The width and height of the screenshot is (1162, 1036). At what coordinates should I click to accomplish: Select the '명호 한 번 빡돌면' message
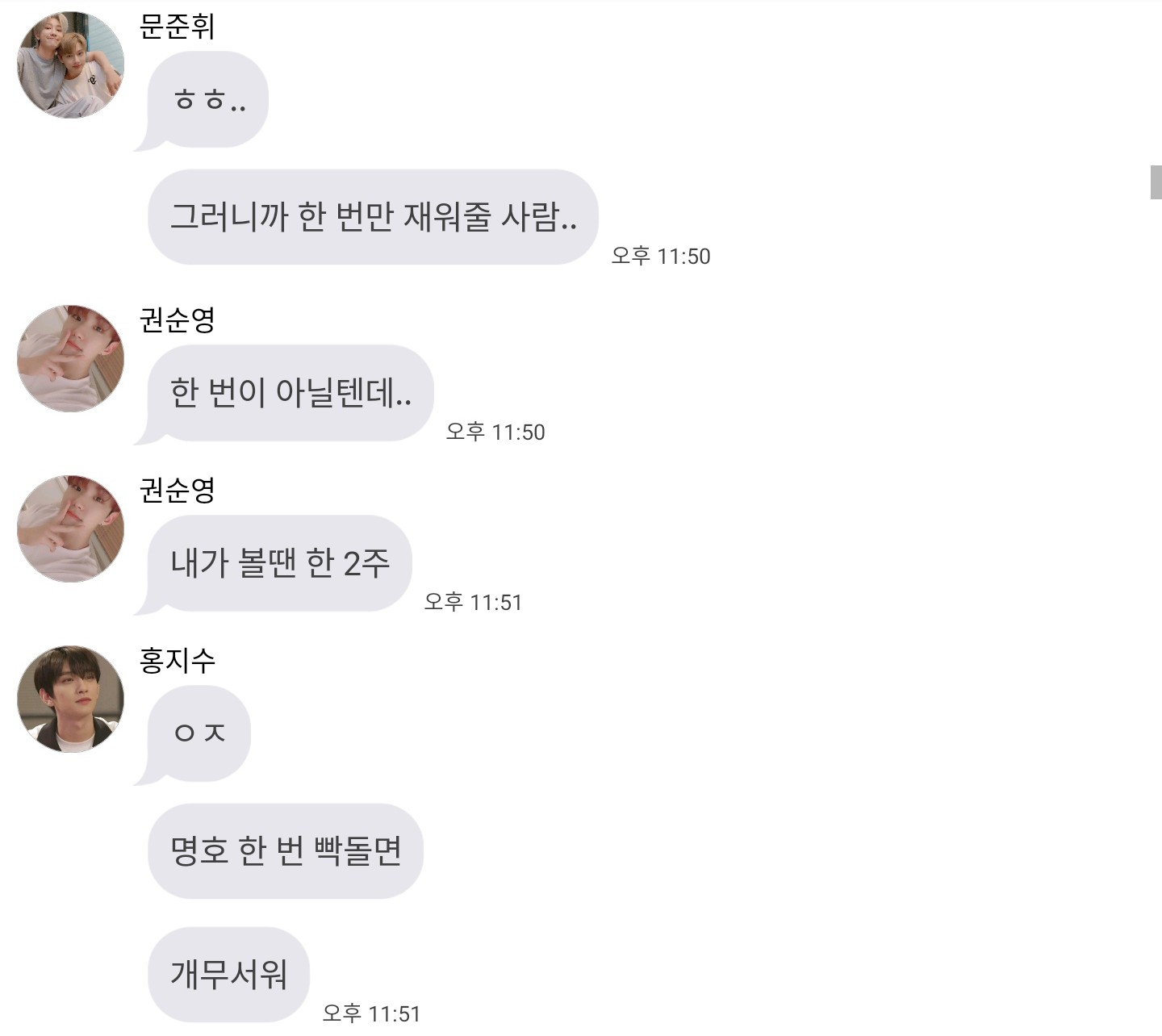[286, 851]
